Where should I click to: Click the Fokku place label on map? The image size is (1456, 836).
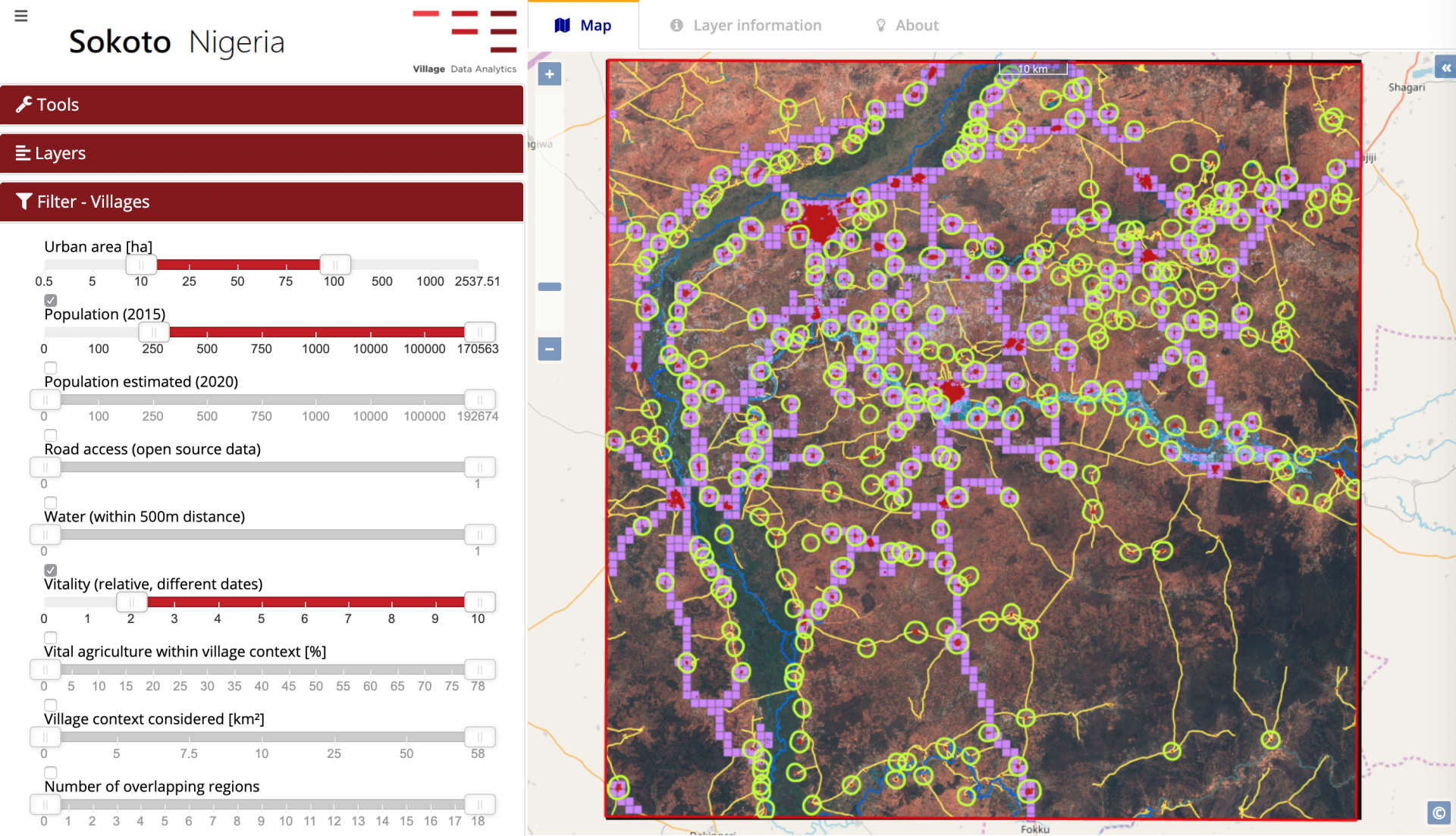click(x=1035, y=829)
